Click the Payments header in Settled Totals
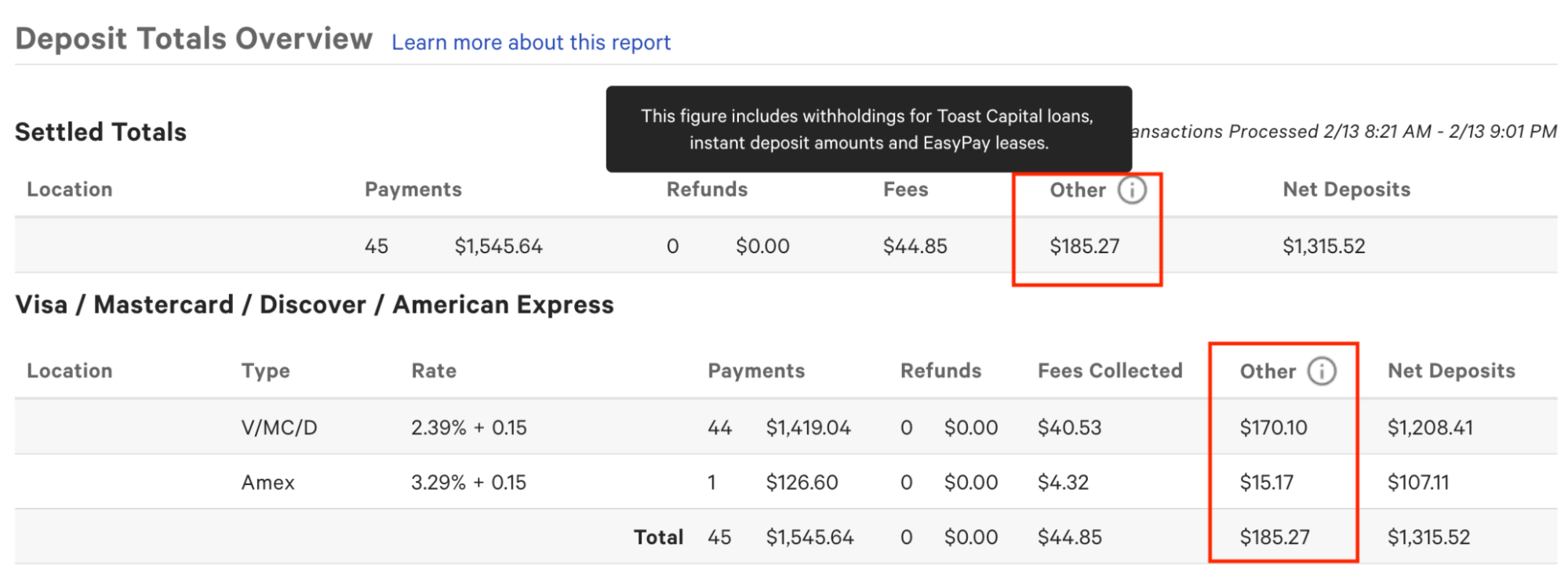 click(x=413, y=189)
